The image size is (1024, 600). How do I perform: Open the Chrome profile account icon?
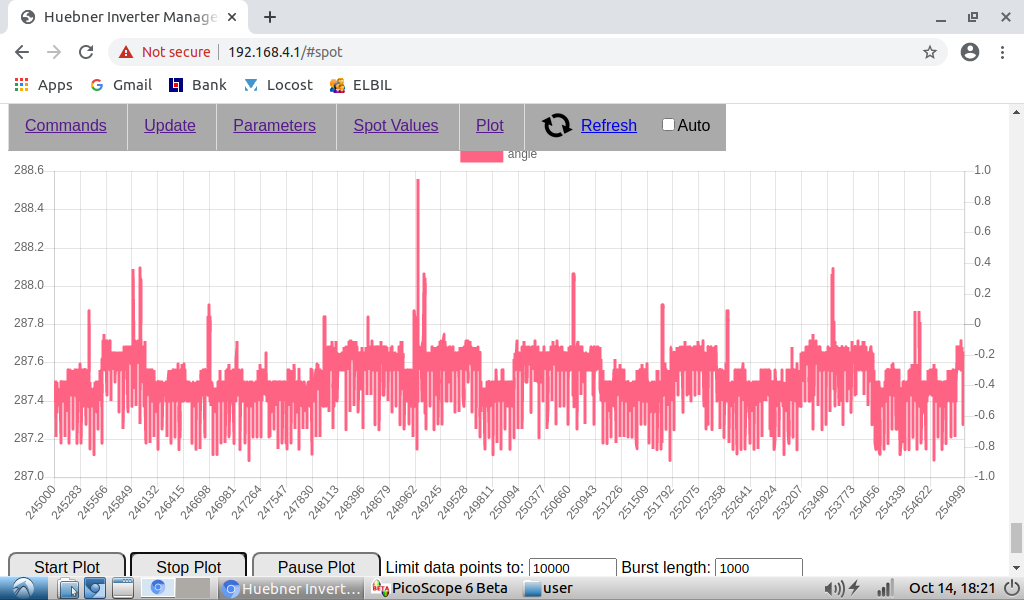969,52
